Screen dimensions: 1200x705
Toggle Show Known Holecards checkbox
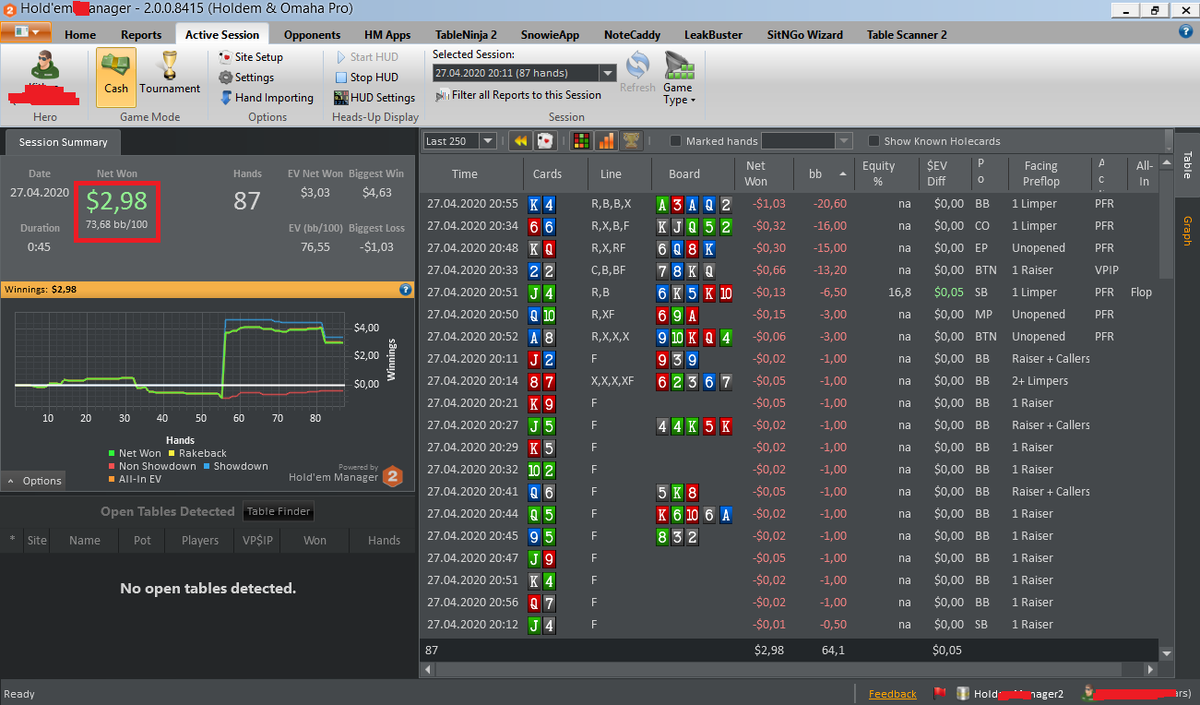click(x=874, y=141)
